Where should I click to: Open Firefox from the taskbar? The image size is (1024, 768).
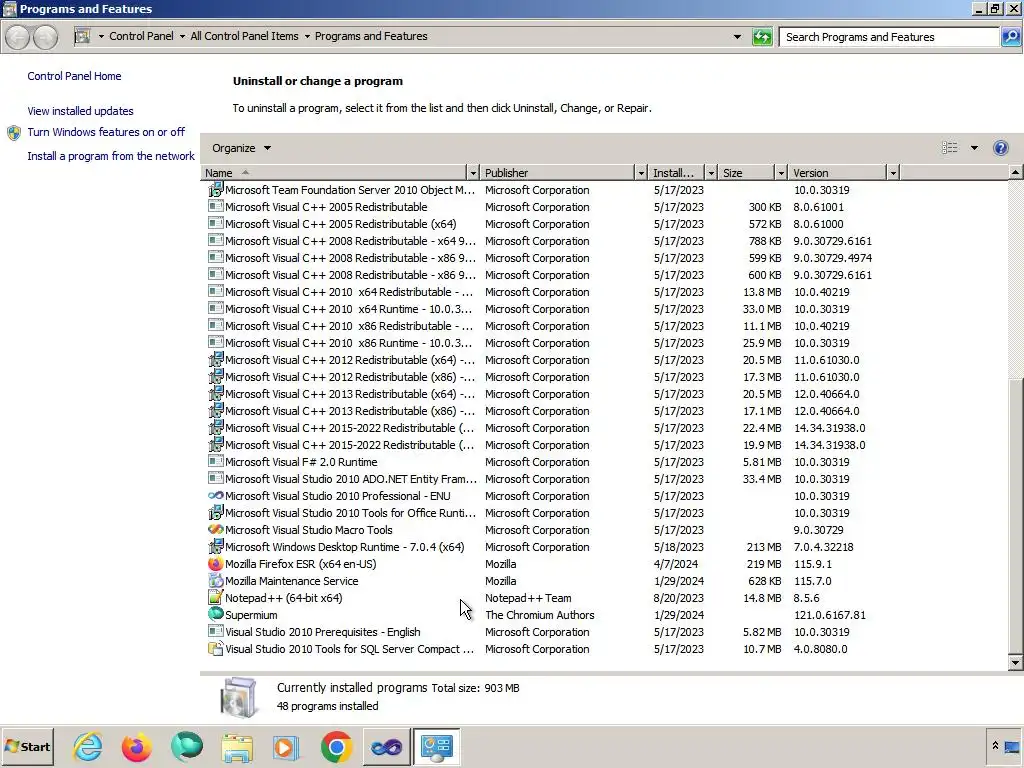tap(136, 747)
